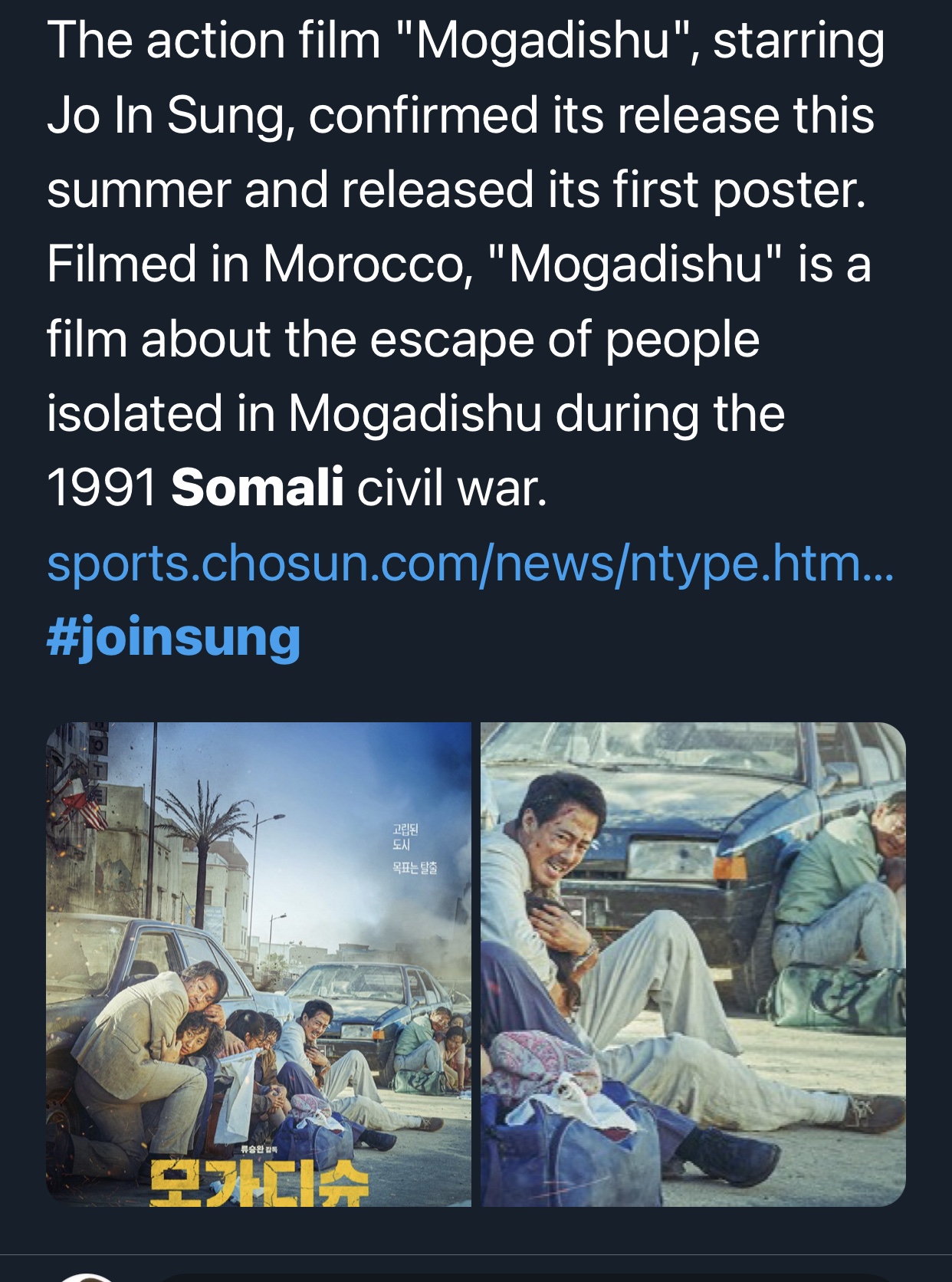Screen dimensions: 952x1282
Task: Tap the #joinsung hashtag
Action: click(173, 638)
